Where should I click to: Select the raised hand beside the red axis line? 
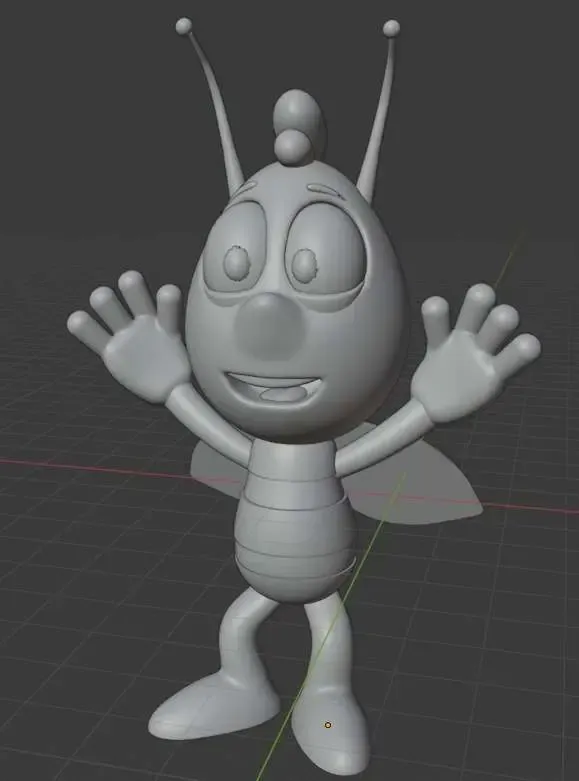129,337
